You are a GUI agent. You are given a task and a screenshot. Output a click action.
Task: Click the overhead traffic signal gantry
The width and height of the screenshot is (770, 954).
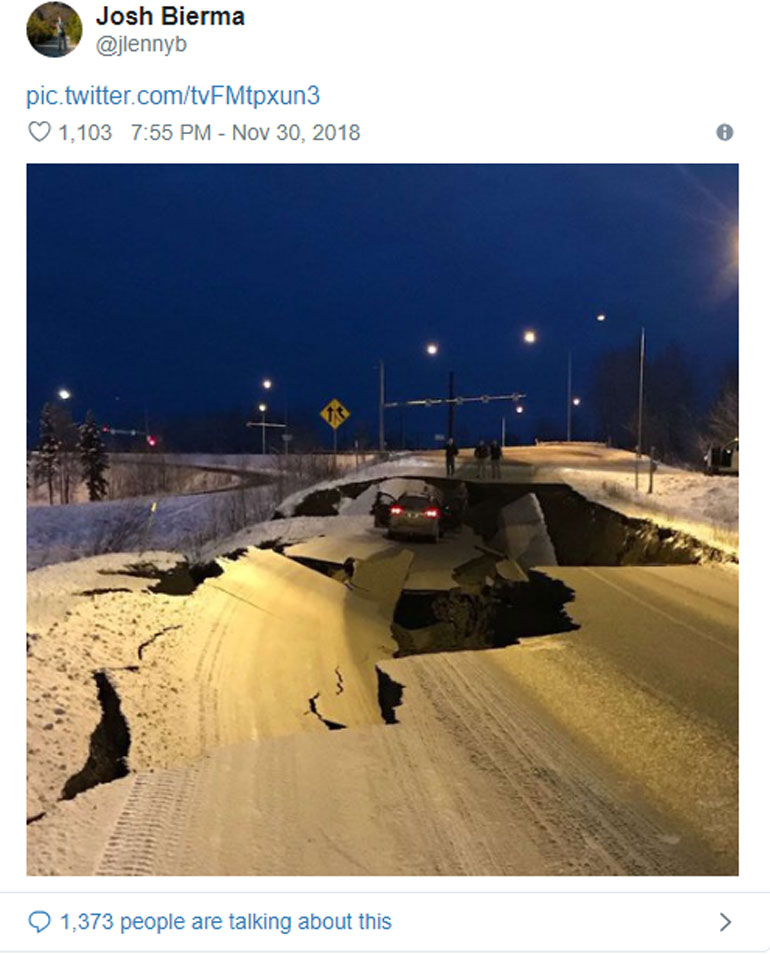[x=454, y=401]
